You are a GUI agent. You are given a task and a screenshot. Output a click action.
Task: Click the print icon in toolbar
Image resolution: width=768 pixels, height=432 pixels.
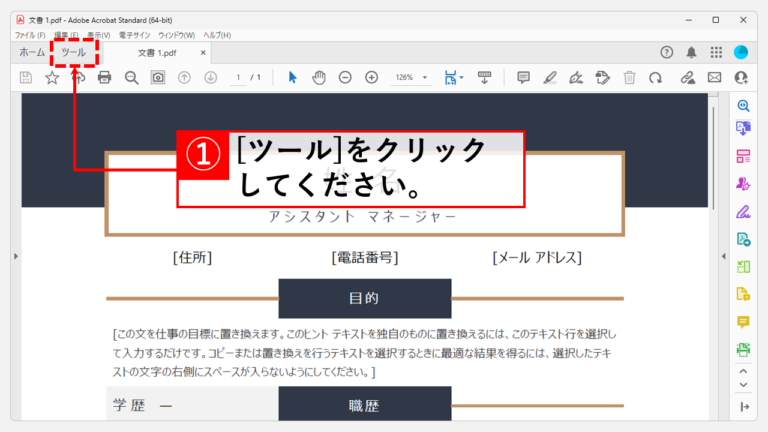click(x=104, y=77)
